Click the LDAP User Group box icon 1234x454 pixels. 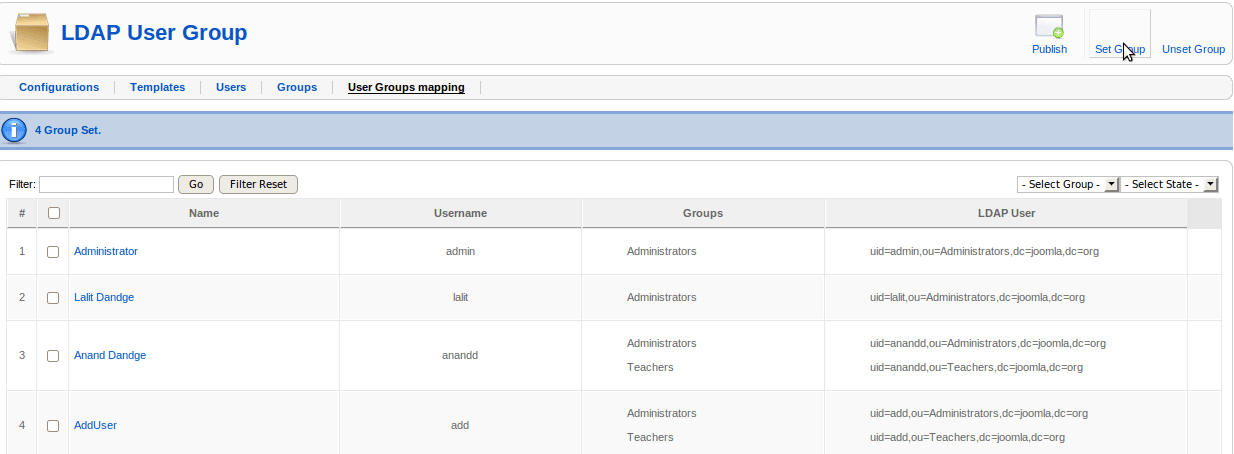pos(31,33)
